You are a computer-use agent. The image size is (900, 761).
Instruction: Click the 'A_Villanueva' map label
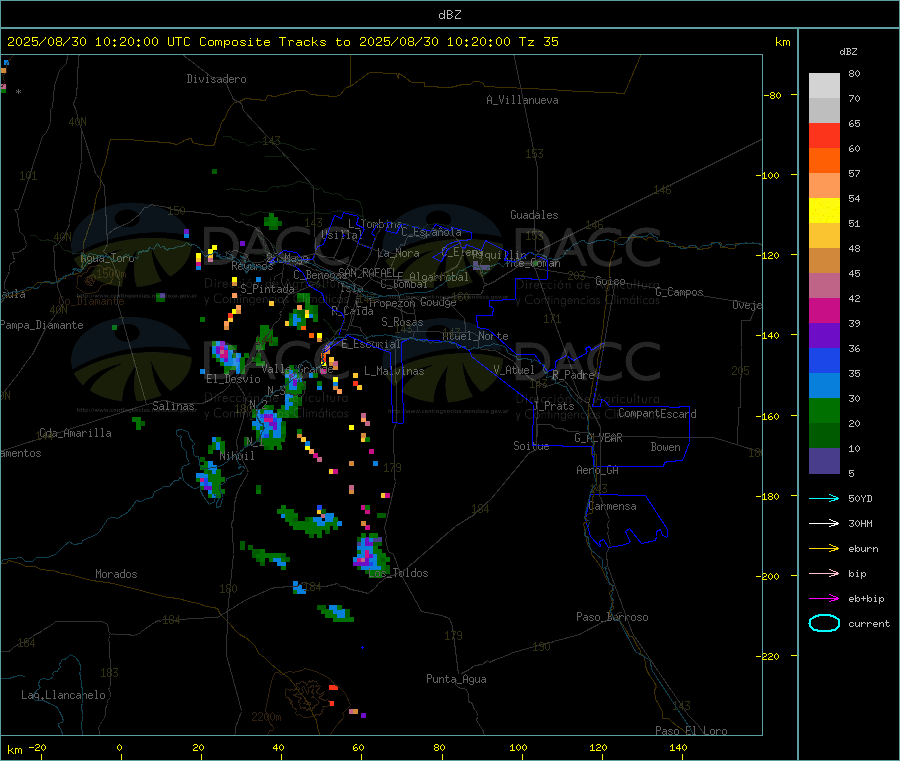pyautogui.click(x=522, y=100)
